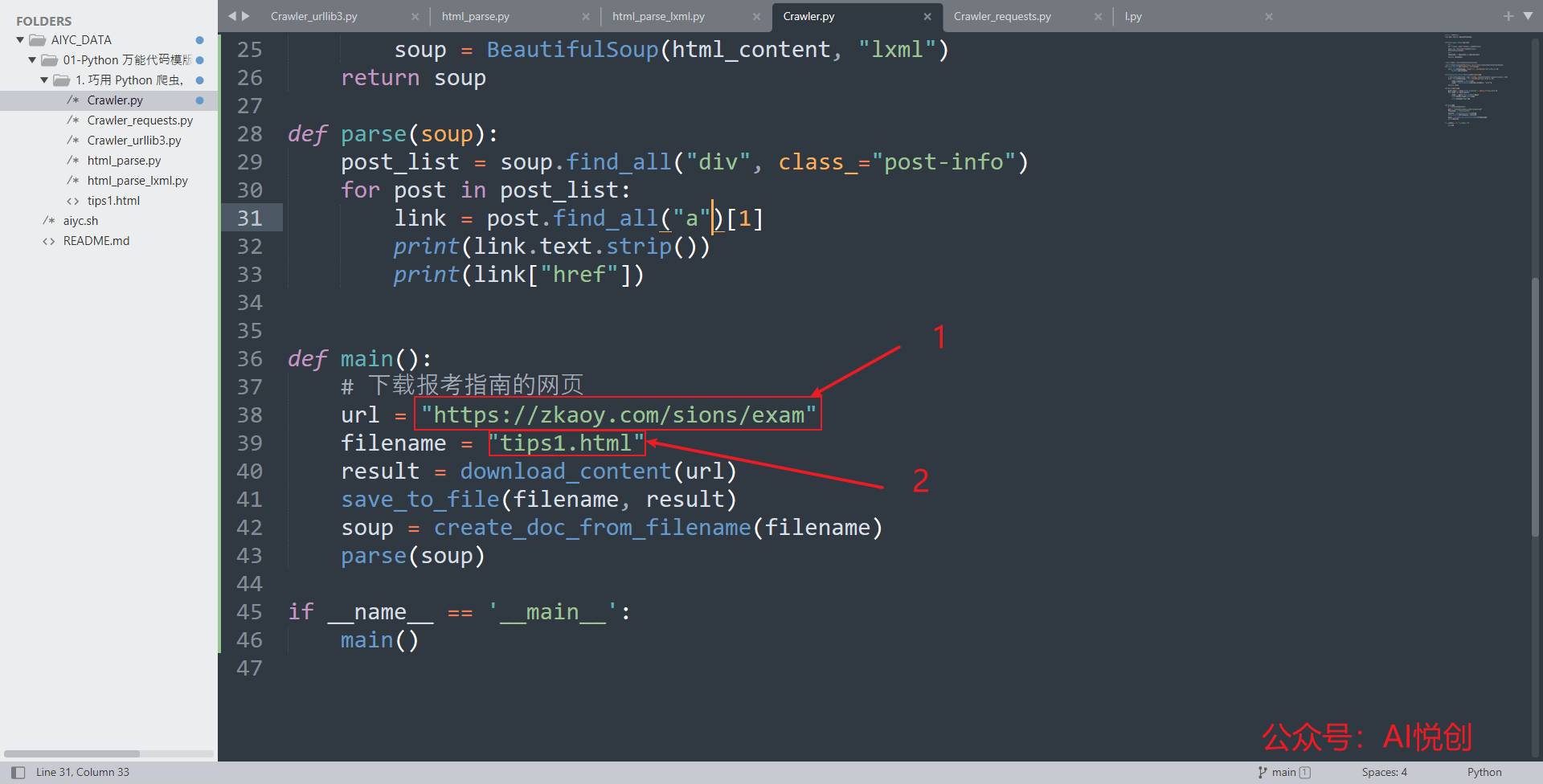Go to previous tab with left arrow

232,15
